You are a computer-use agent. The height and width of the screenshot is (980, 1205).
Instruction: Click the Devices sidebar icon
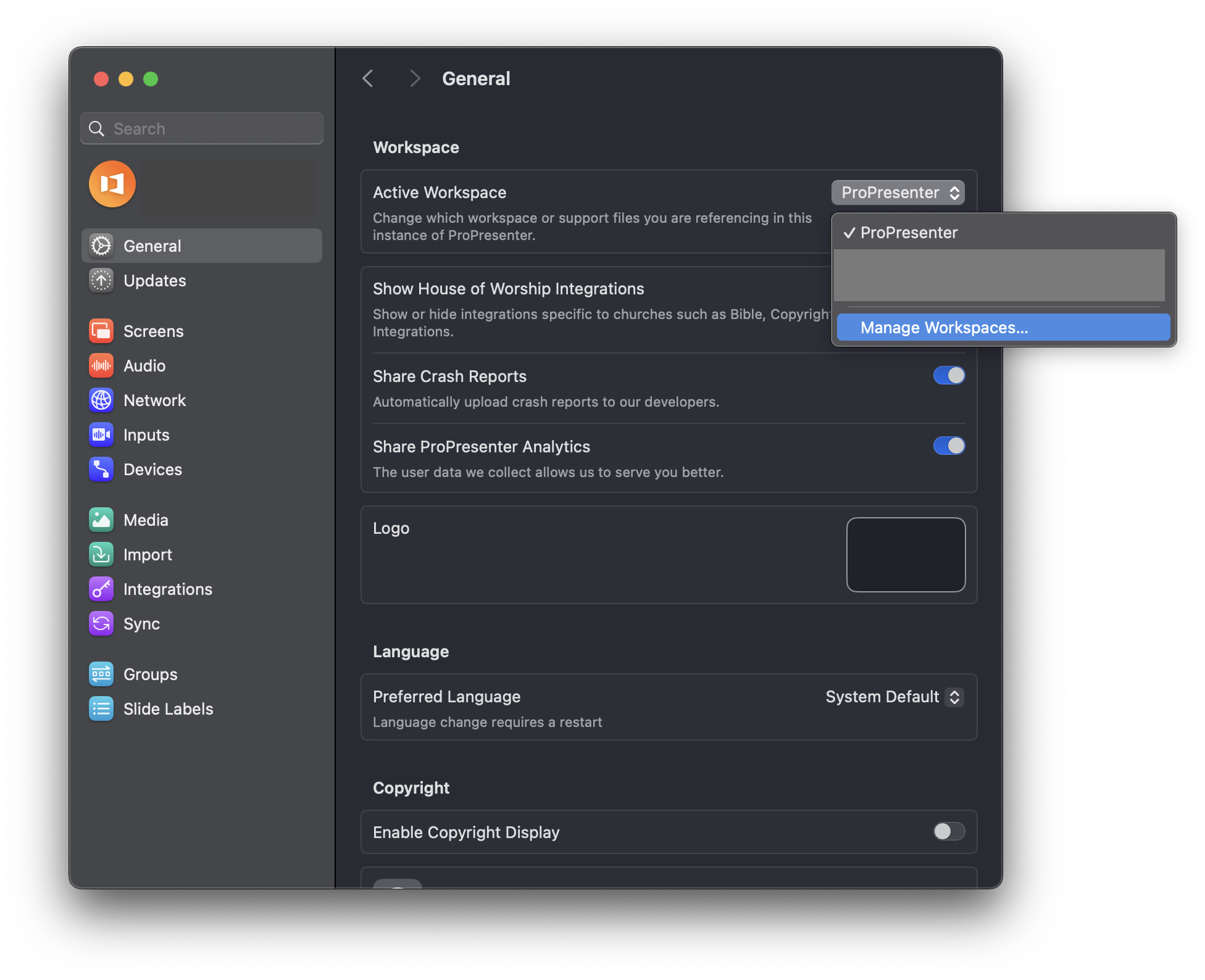pyautogui.click(x=101, y=470)
